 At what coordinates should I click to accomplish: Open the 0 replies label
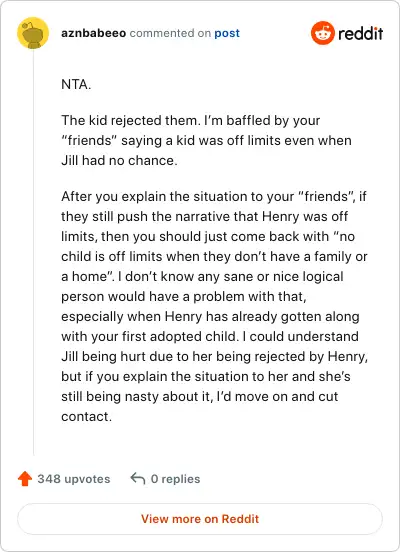pyautogui.click(x=175, y=479)
